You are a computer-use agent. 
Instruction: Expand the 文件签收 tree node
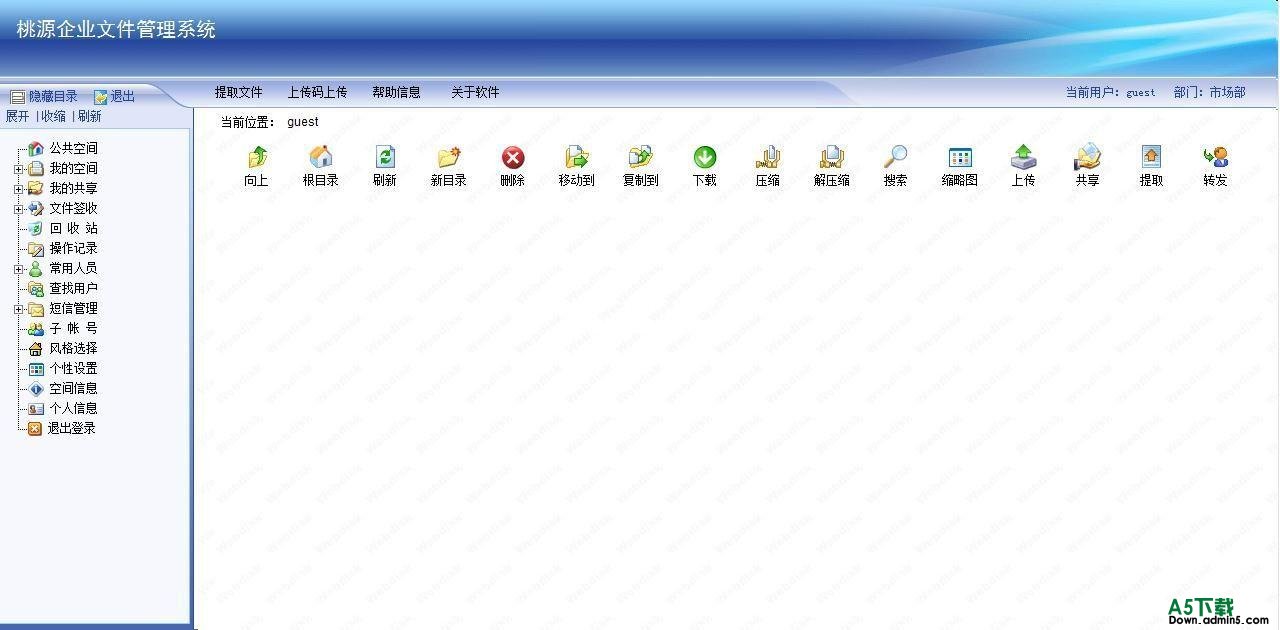point(18,209)
